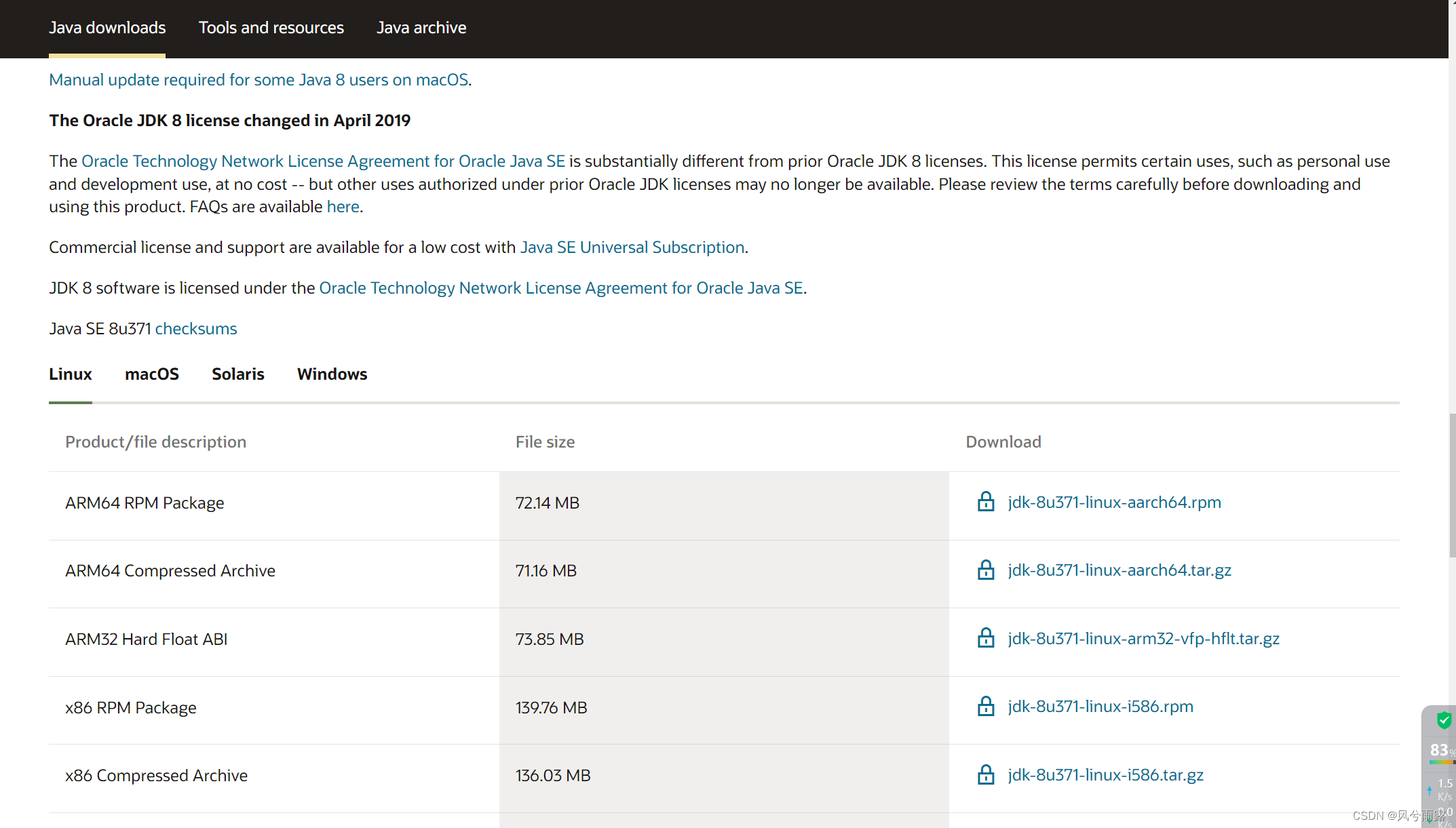Open the Java archive menu item
Screen dimensions: 1456x828
(421, 28)
